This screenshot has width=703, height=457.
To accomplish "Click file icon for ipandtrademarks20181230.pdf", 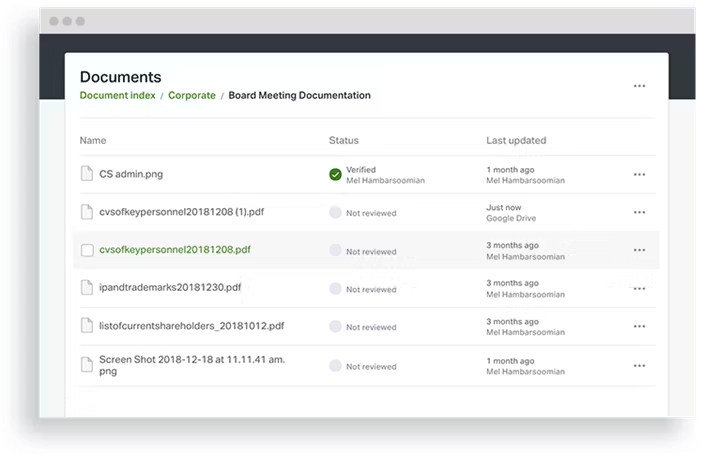I will [87, 288].
